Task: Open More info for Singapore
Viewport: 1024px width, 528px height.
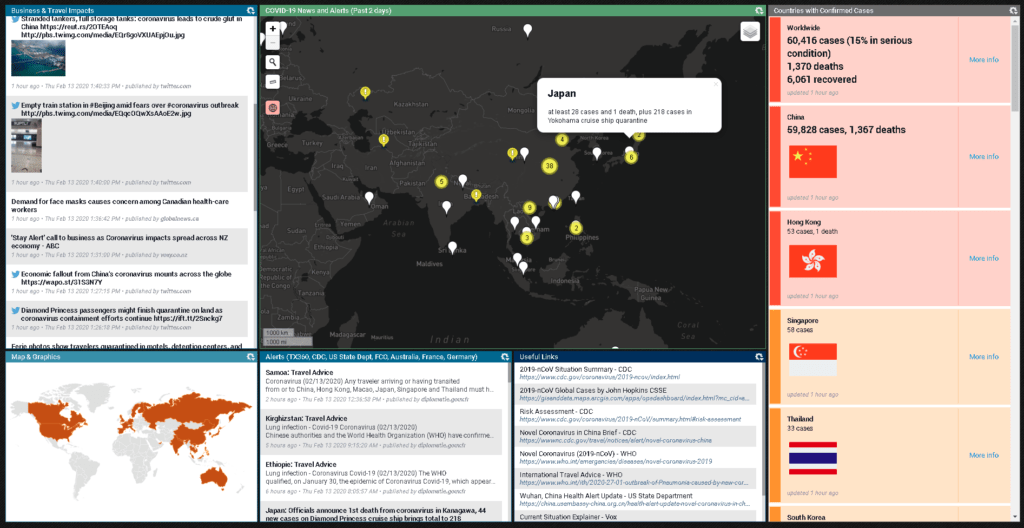Action: click(983, 357)
